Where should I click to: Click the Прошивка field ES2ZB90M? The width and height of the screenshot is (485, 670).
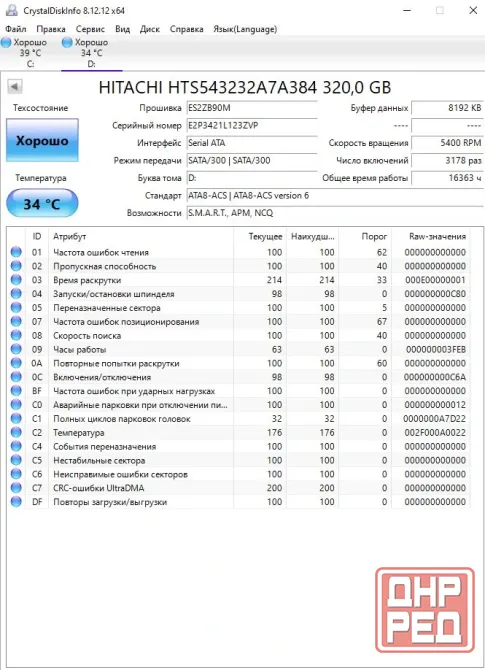tap(252, 108)
